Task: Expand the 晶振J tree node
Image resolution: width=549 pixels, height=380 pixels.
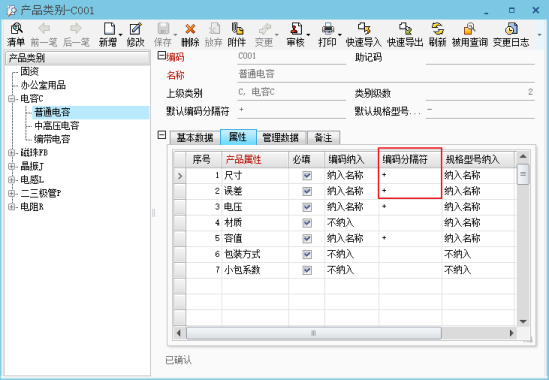Action: point(12,166)
